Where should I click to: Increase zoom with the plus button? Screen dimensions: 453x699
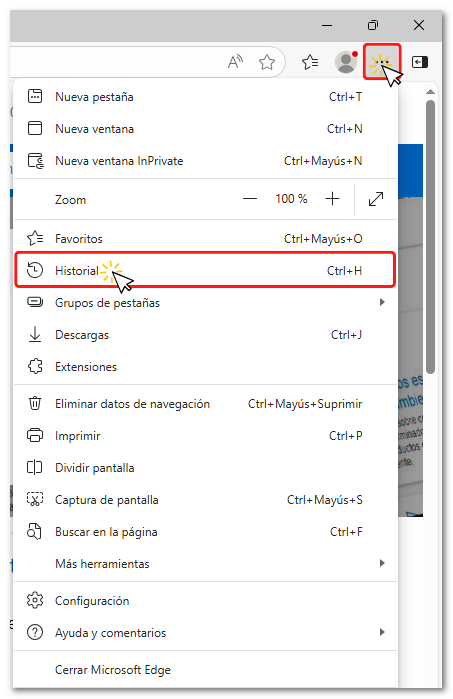point(332,199)
